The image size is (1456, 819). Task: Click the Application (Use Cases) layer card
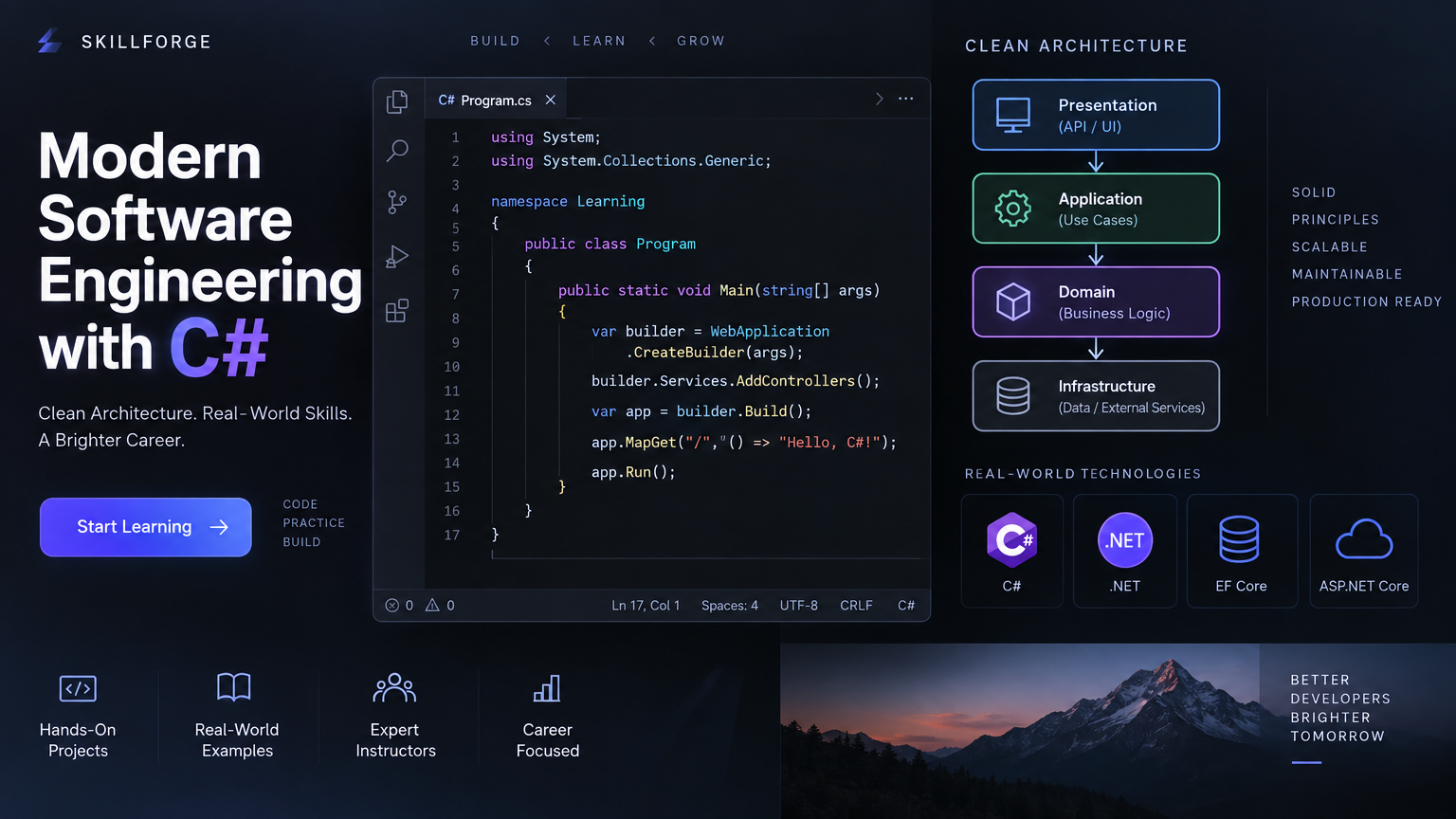pyautogui.click(x=1096, y=209)
